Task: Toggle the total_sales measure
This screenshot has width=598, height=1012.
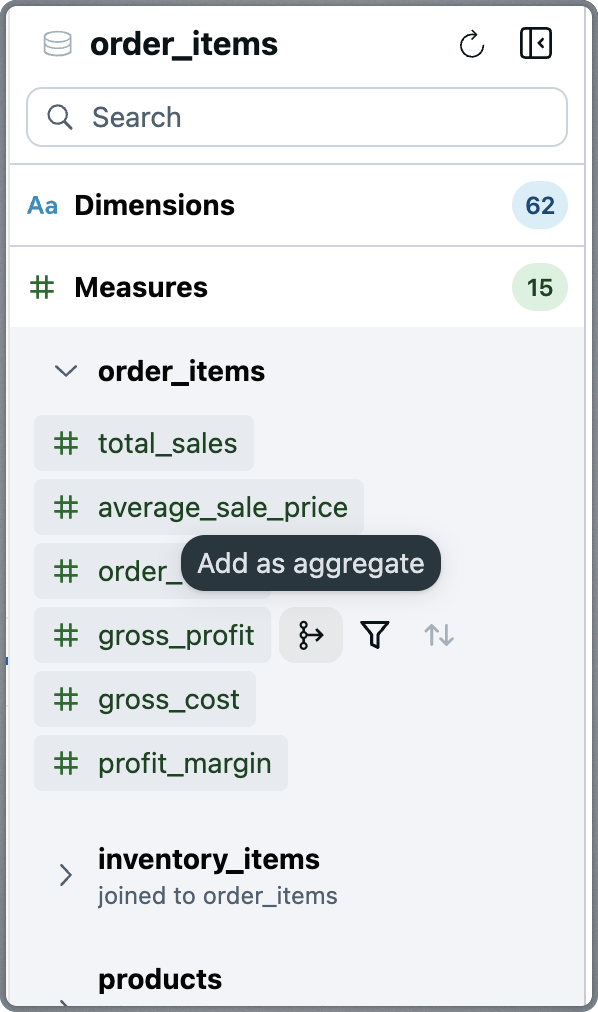Action: [x=143, y=442]
